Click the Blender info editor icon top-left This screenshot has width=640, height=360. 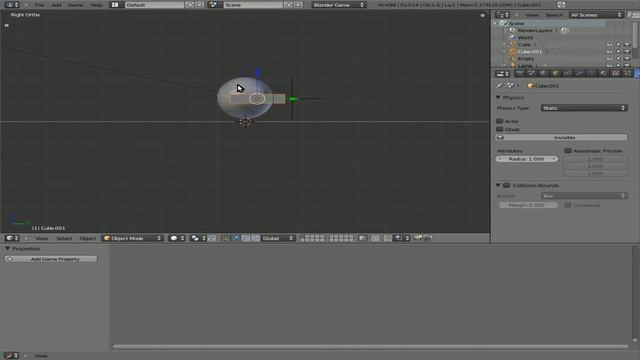point(11,4)
